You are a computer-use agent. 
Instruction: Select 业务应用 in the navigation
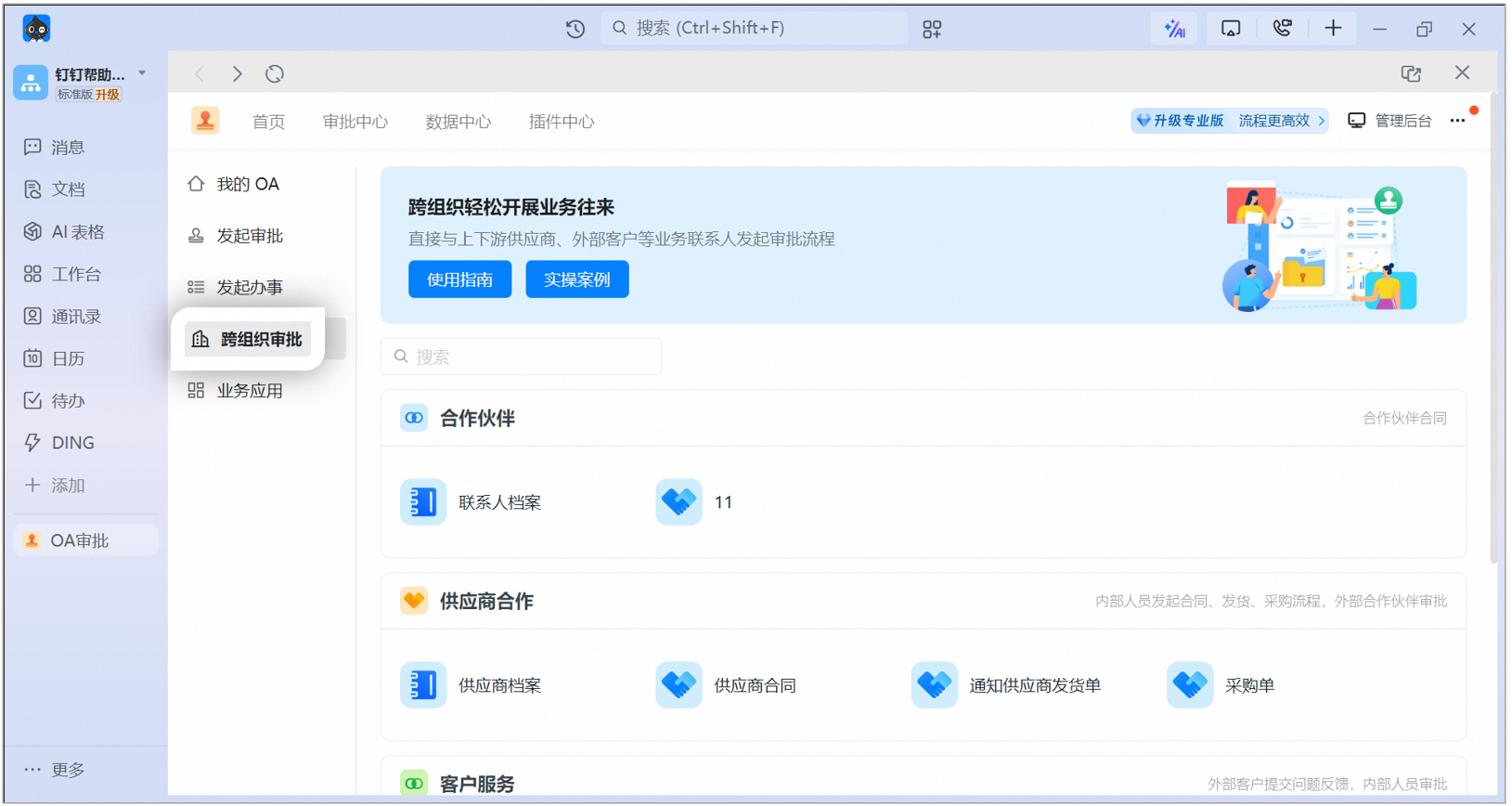point(249,391)
